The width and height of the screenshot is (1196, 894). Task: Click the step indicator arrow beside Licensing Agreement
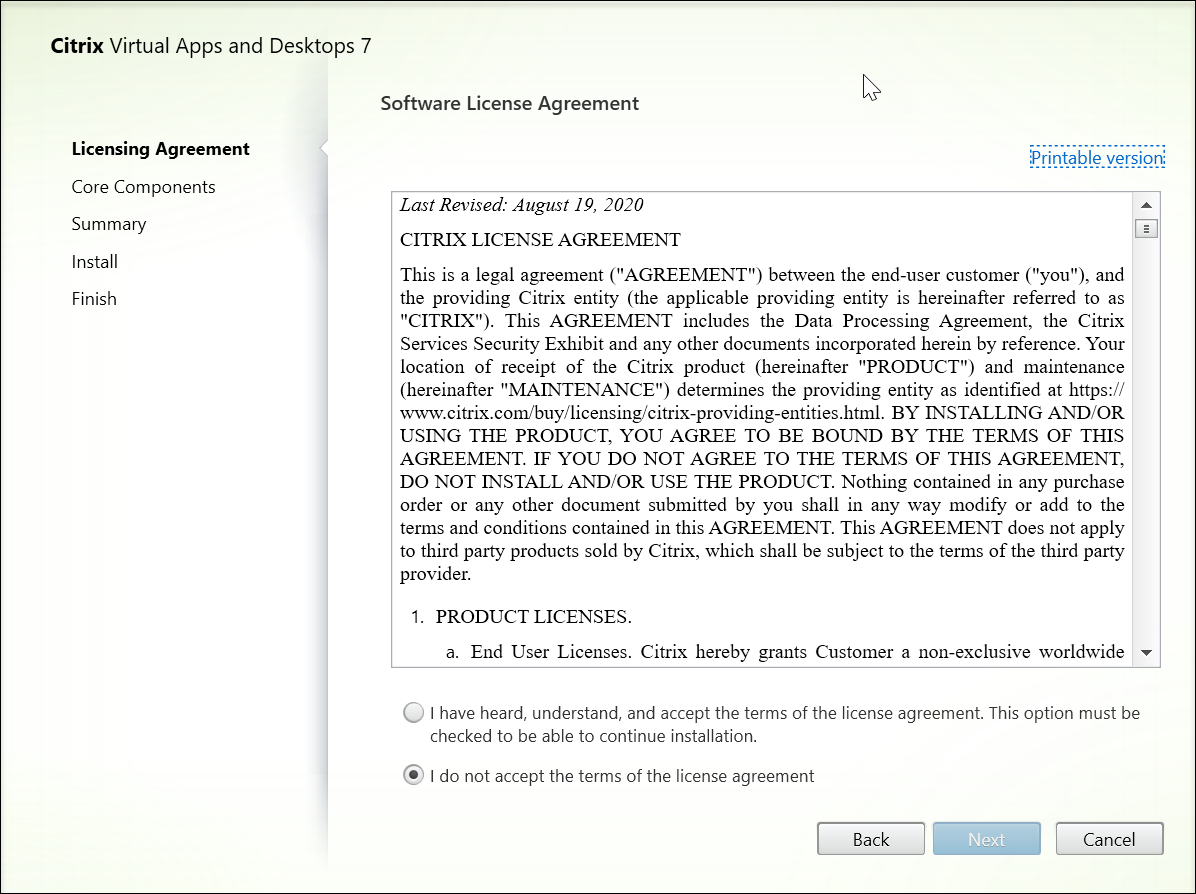[x=323, y=148]
